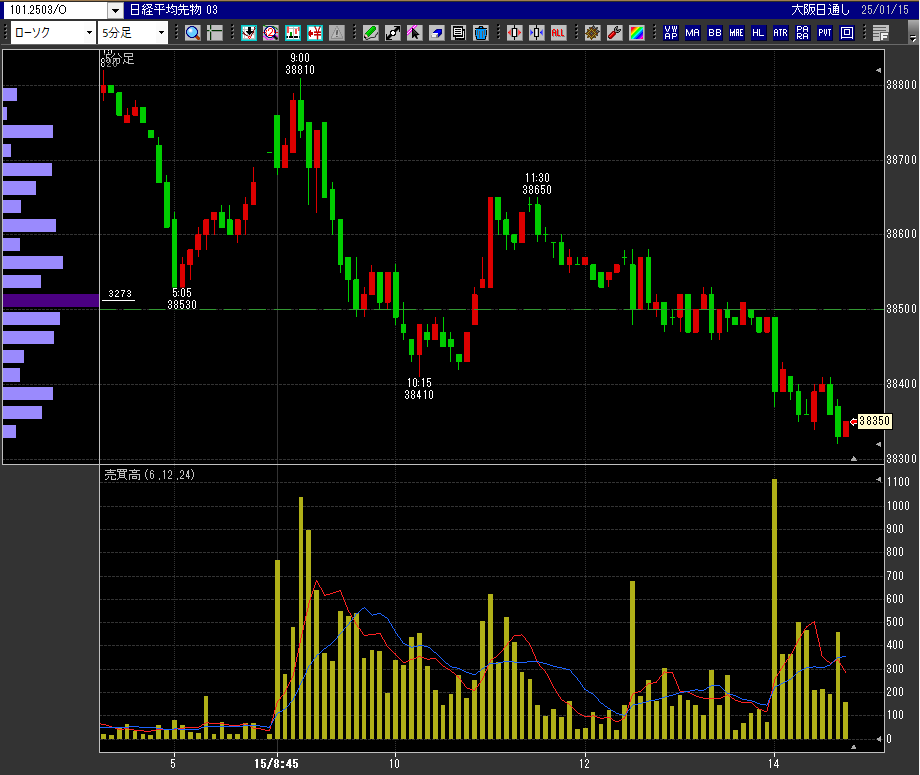Click the 14 time axis label
Screen dimensions: 920x775
coord(774,763)
